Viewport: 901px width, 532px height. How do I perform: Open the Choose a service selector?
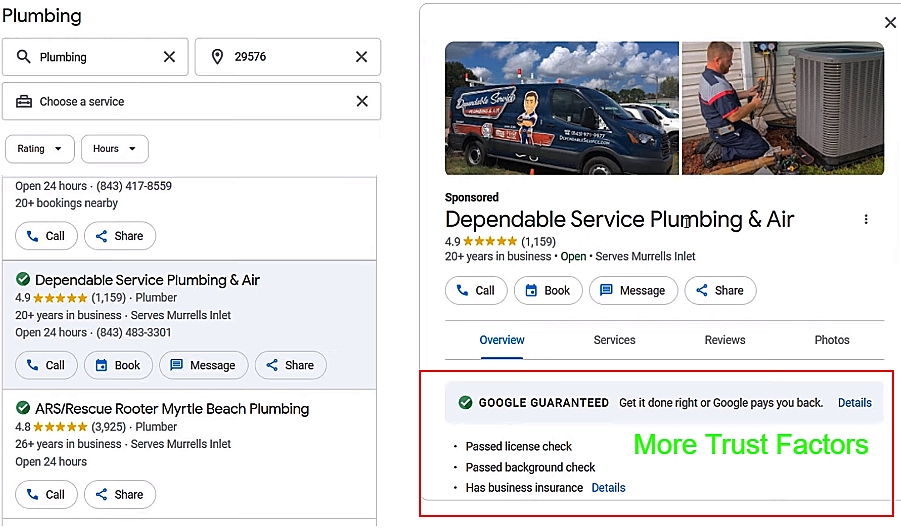tap(191, 101)
